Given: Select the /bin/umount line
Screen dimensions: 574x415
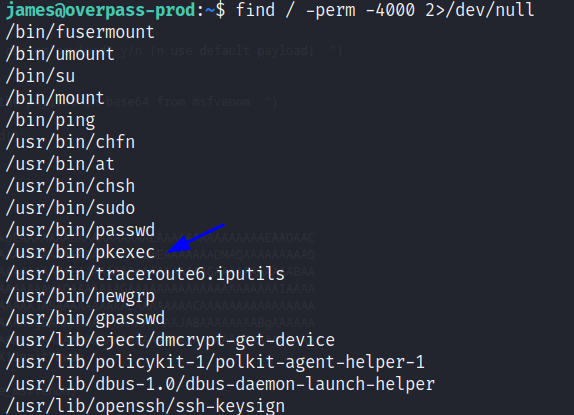Looking at the screenshot, I should [x=60, y=54].
